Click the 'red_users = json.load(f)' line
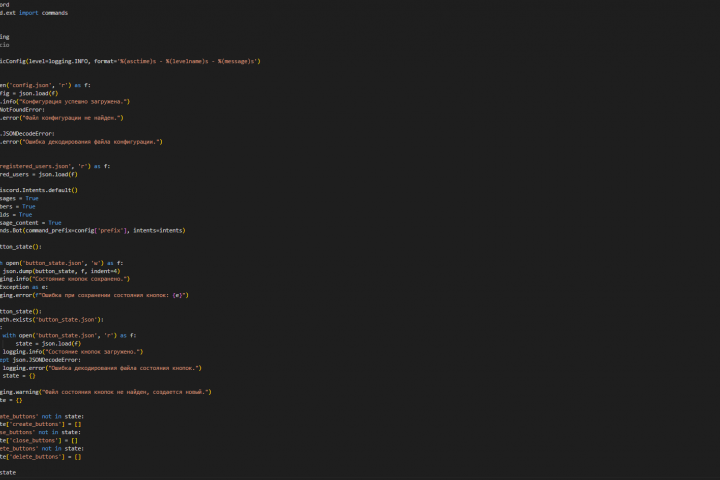The image size is (720, 480). point(39,175)
